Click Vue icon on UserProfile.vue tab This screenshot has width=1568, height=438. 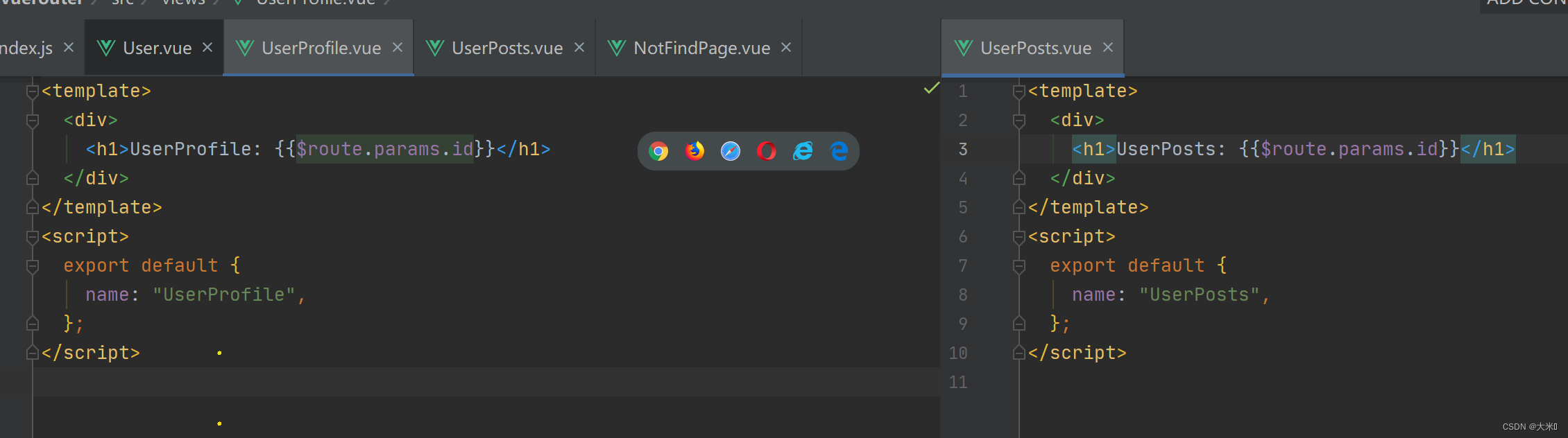(245, 48)
